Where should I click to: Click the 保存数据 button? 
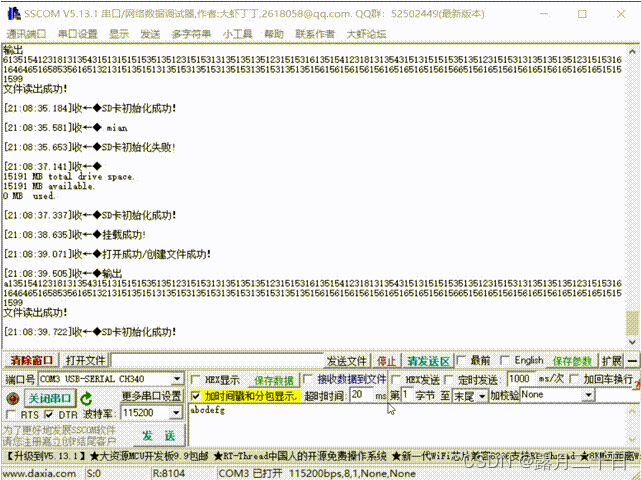click(274, 380)
